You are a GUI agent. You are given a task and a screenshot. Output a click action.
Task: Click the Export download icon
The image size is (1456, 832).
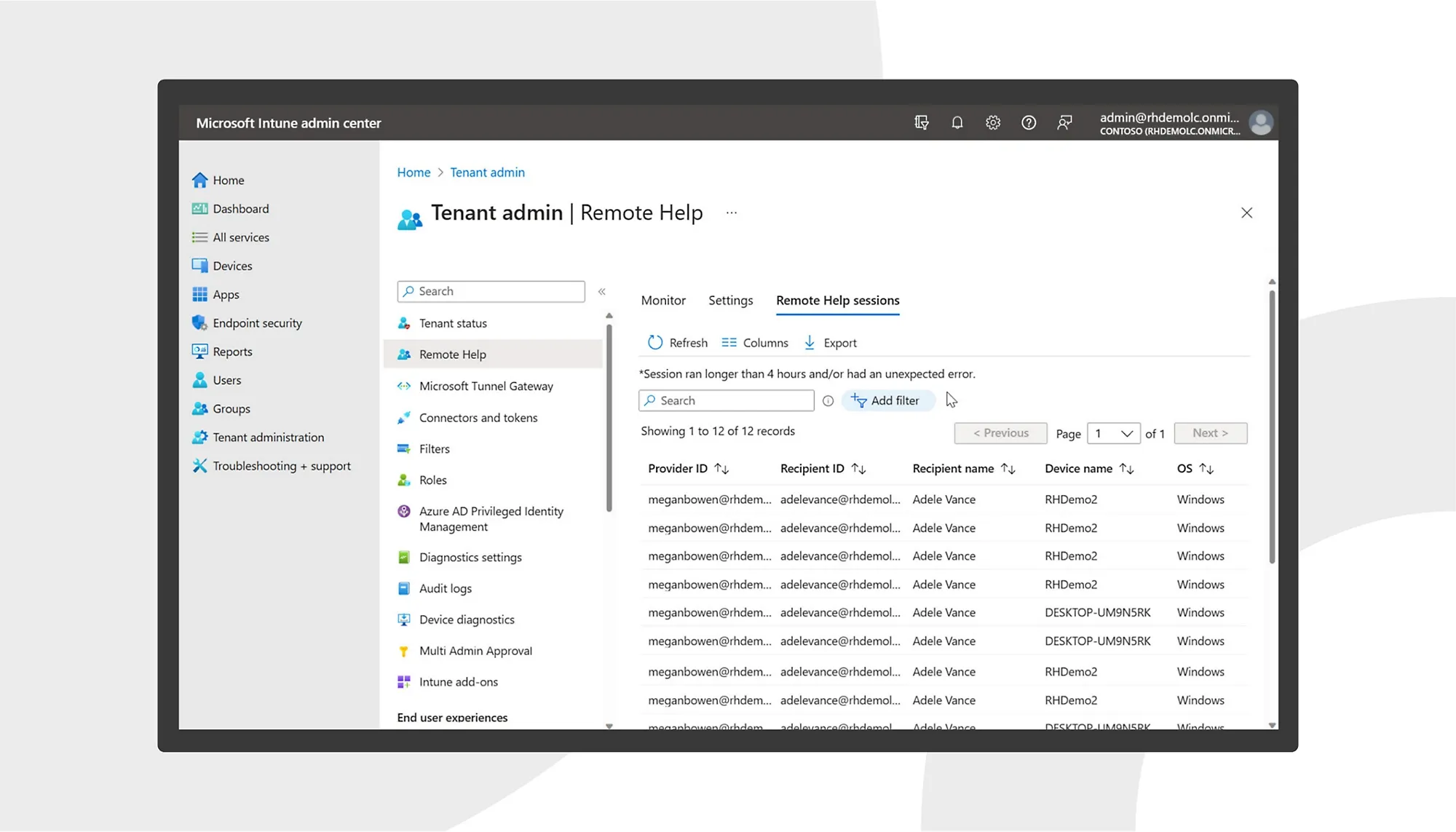click(810, 342)
